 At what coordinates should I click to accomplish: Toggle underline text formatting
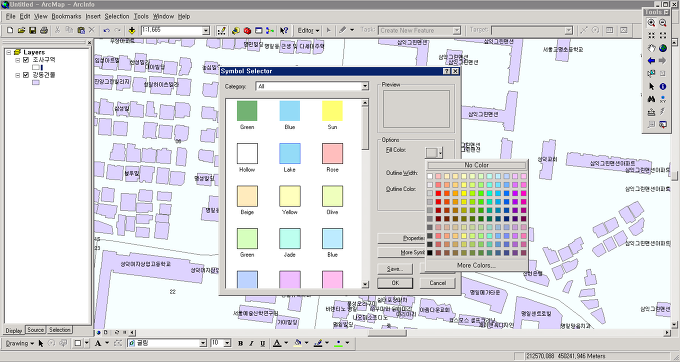tap(262, 343)
